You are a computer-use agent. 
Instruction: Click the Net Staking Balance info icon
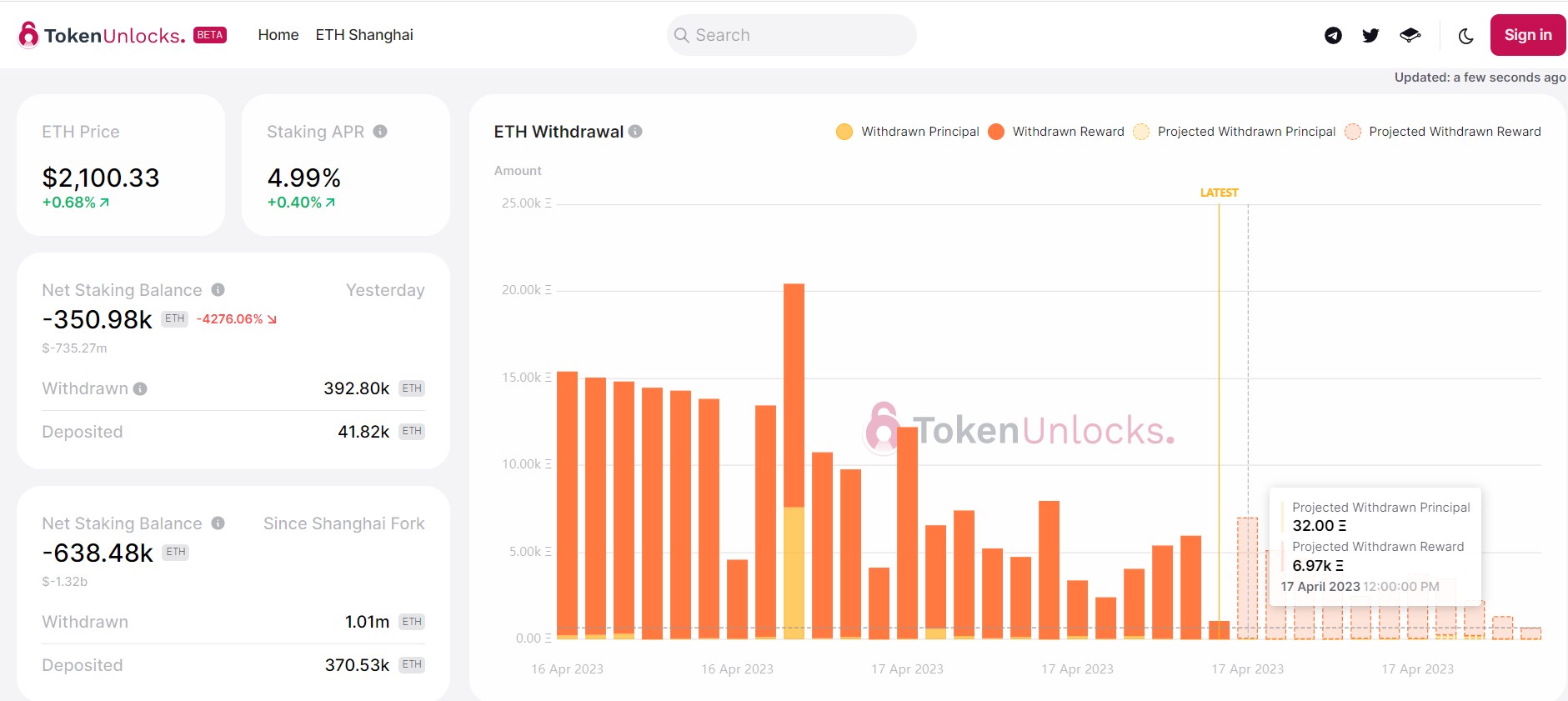[x=218, y=290]
